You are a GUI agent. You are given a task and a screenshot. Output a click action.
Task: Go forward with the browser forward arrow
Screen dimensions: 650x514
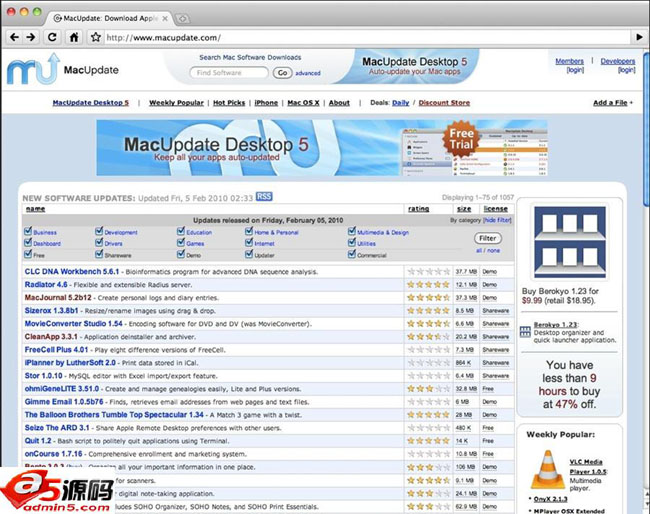(x=31, y=37)
